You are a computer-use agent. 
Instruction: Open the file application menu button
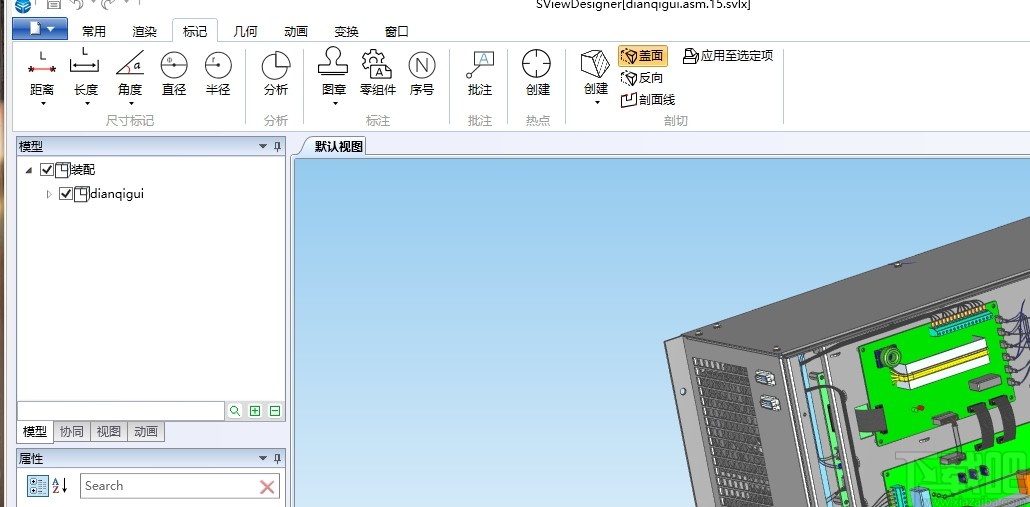(39, 28)
